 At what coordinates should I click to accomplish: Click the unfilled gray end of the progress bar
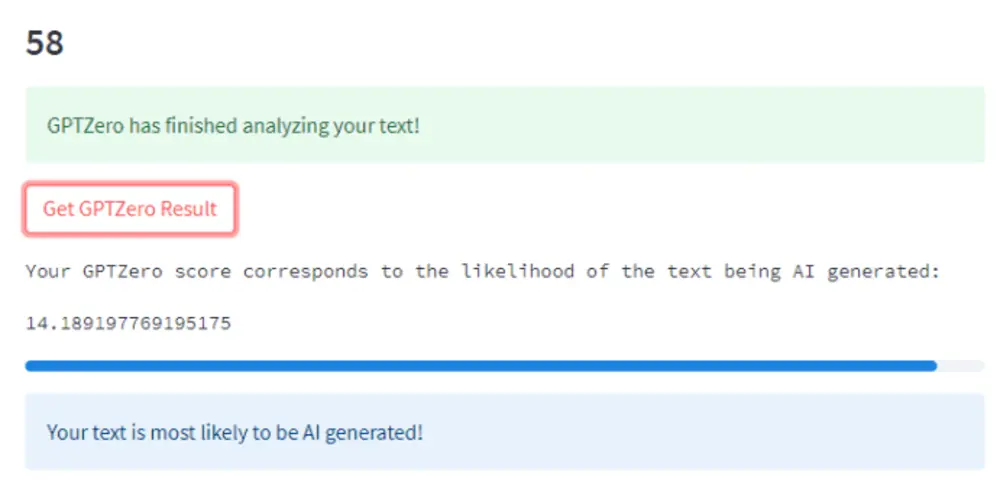pos(961,366)
